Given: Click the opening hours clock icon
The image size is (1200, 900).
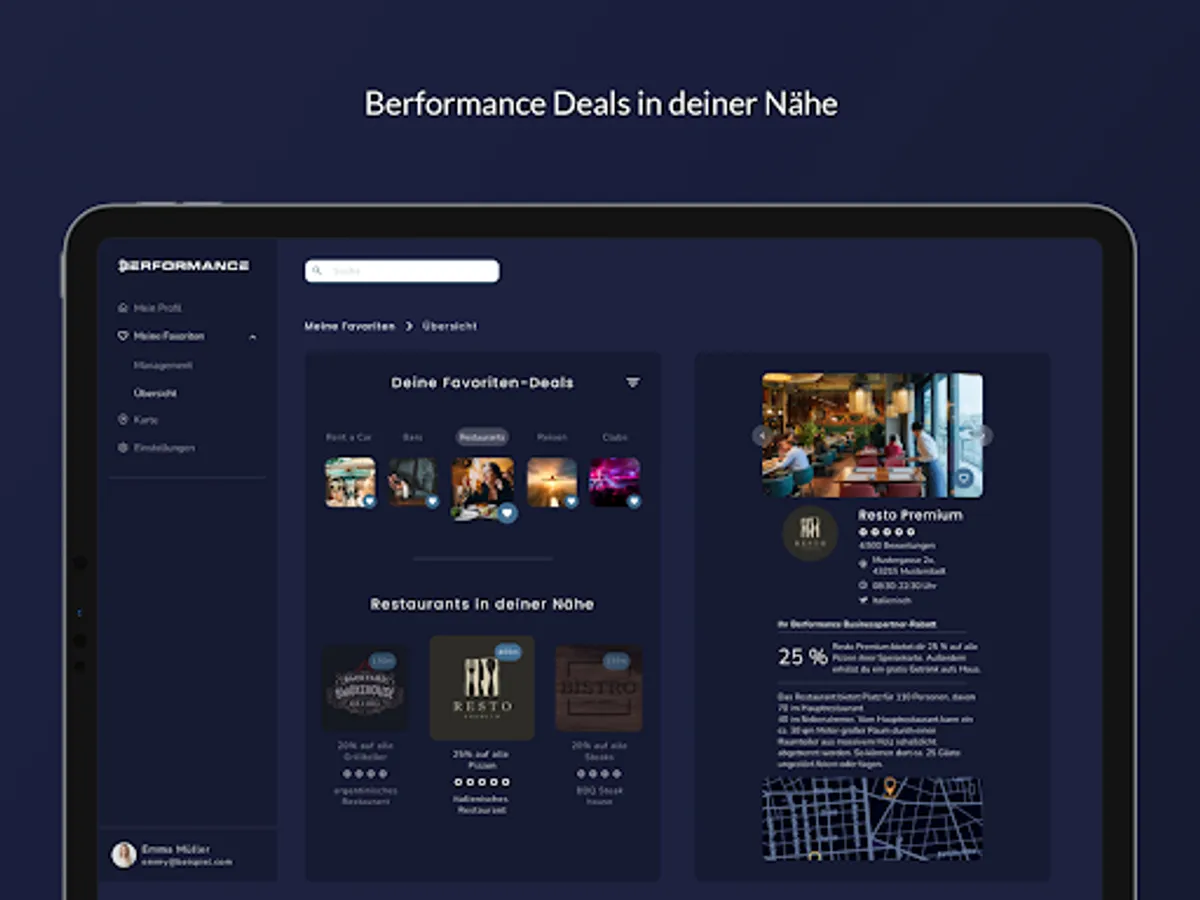Looking at the screenshot, I should (x=864, y=586).
